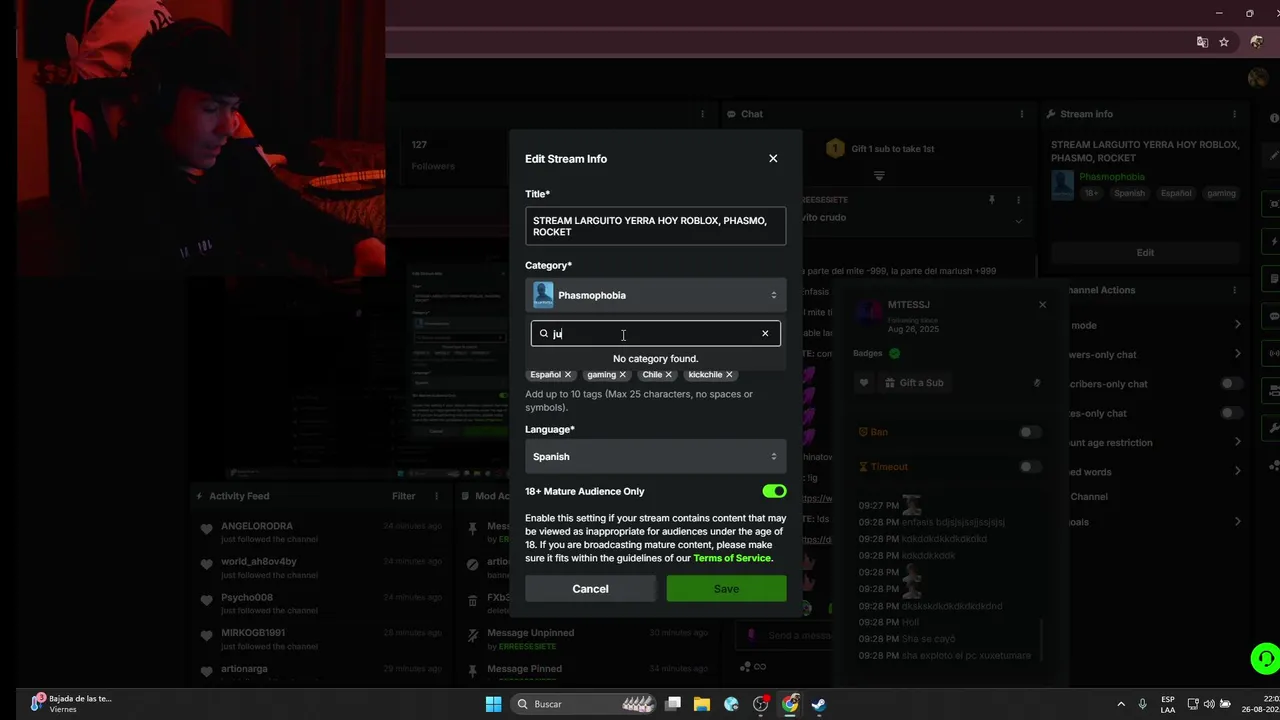The height and width of the screenshot is (720, 1280).
Task: Close the M1TESSJ user card
Action: (x=1042, y=304)
